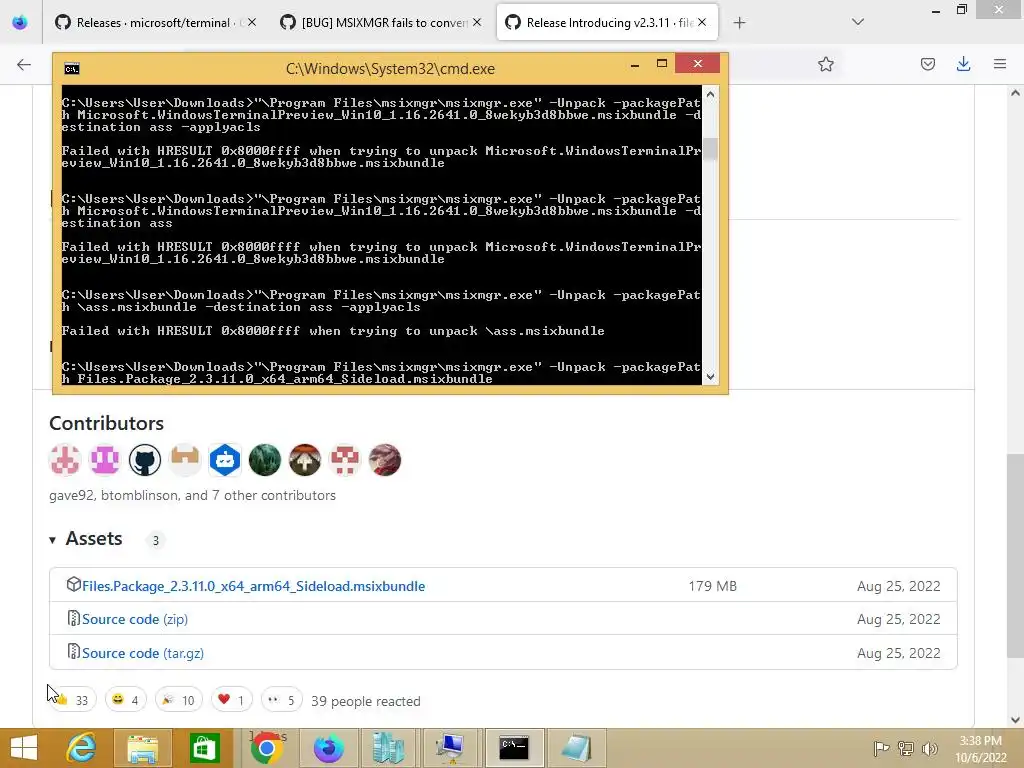
Task: Open the computer monitor app in taskbar
Action: pos(451,748)
